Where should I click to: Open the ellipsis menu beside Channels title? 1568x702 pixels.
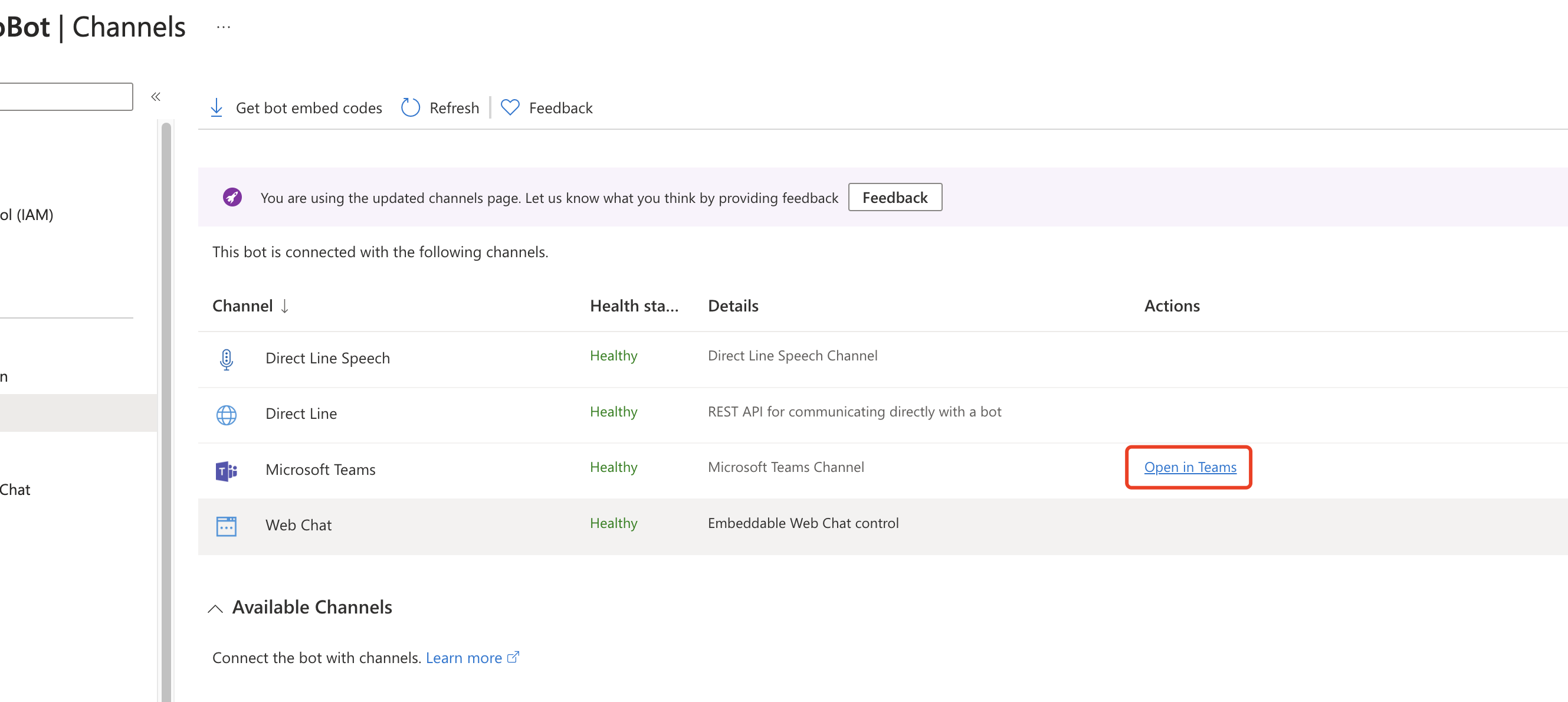224,27
